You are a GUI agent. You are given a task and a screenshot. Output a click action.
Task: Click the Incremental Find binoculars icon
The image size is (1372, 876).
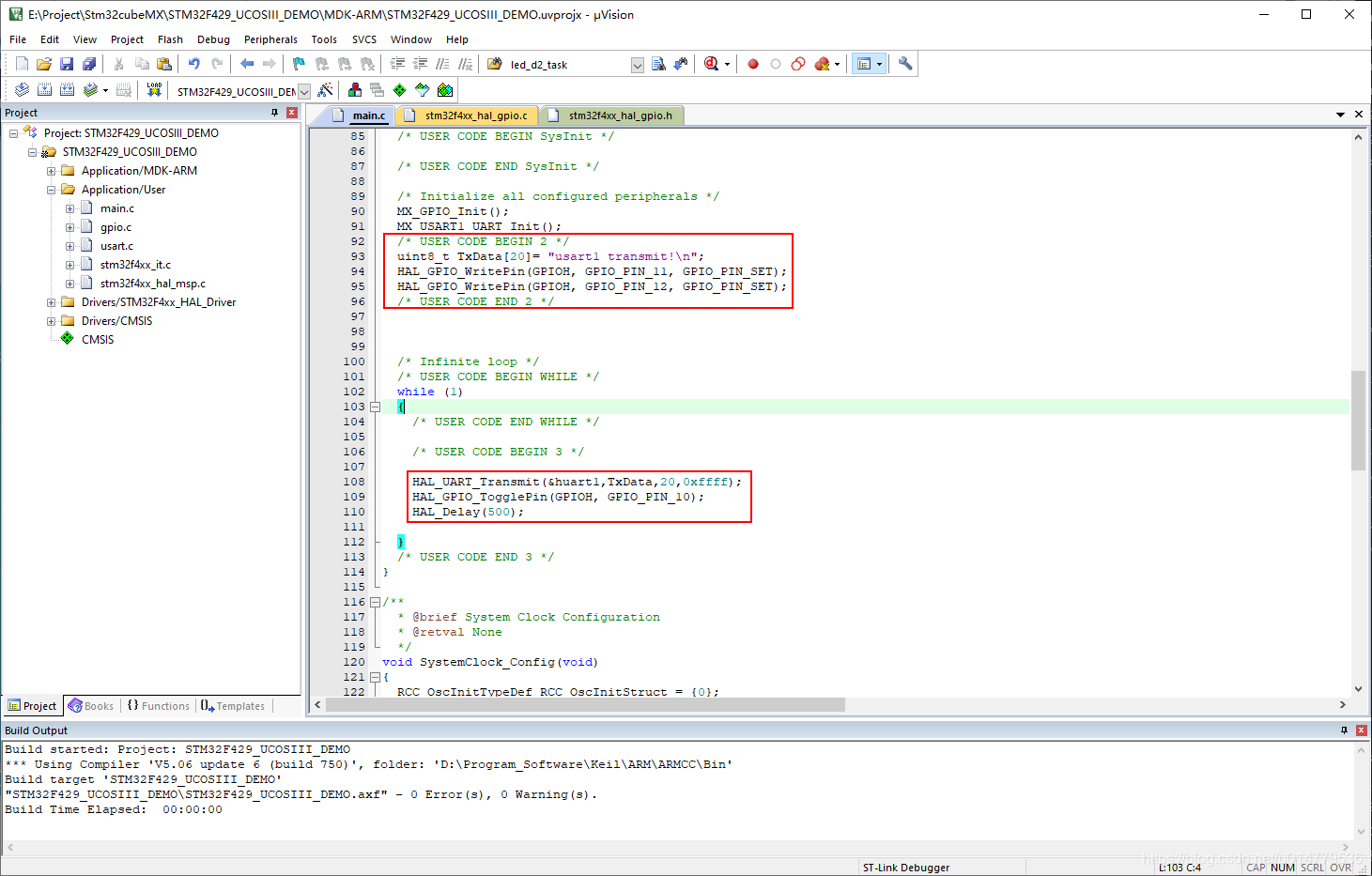[681, 64]
